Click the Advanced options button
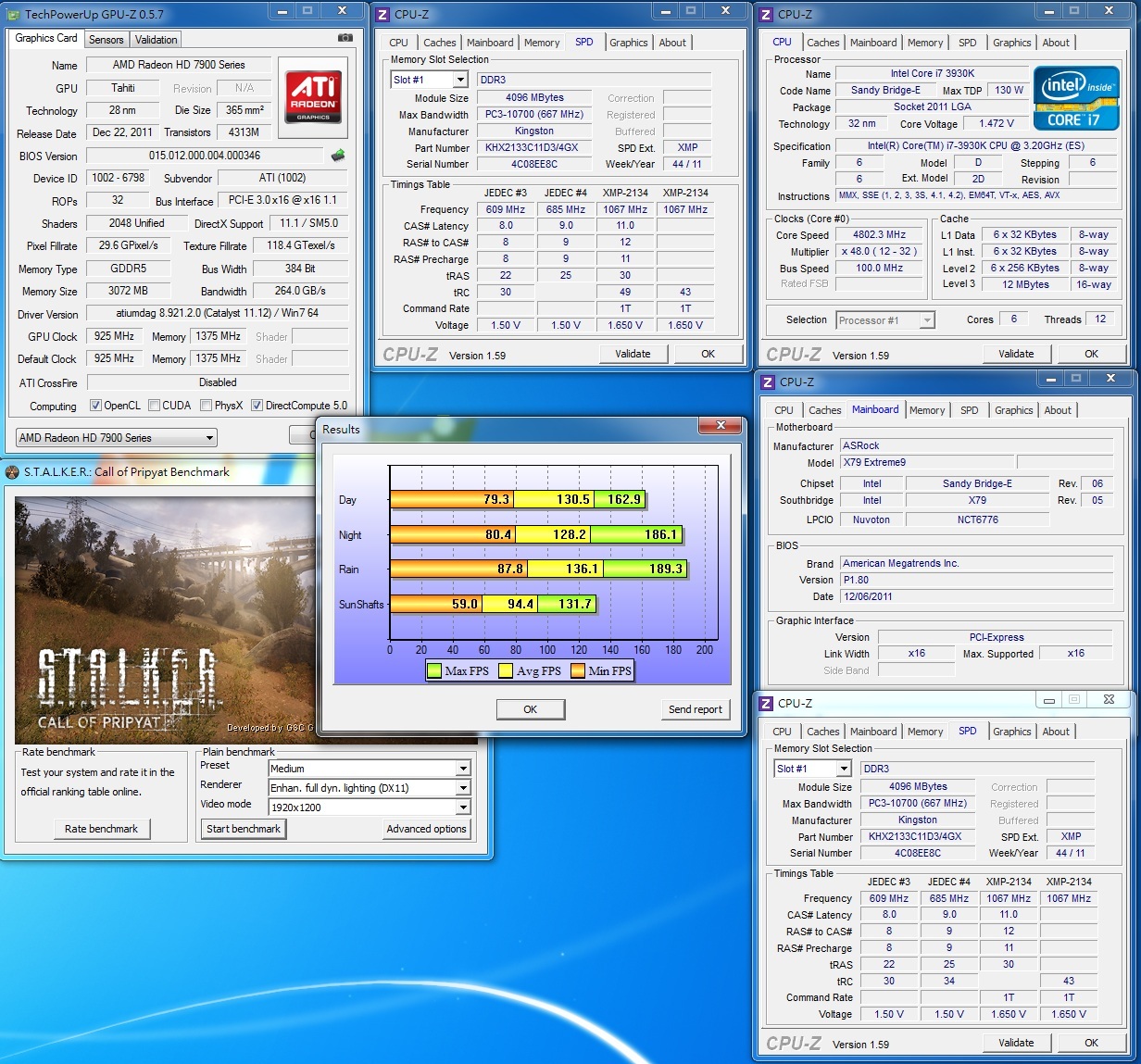1141x1064 pixels. click(x=426, y=829)
